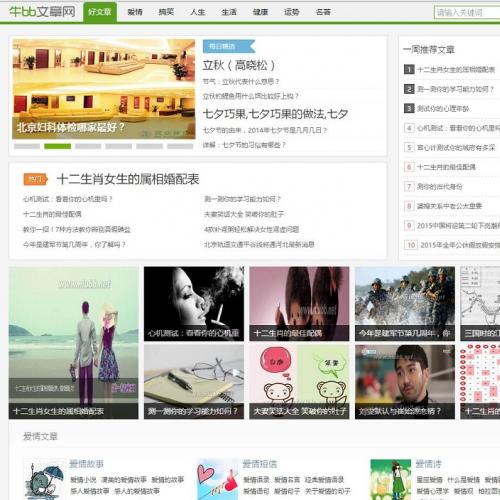Open the 教你一招！7种方法 text link

click(x=77, y=229)
